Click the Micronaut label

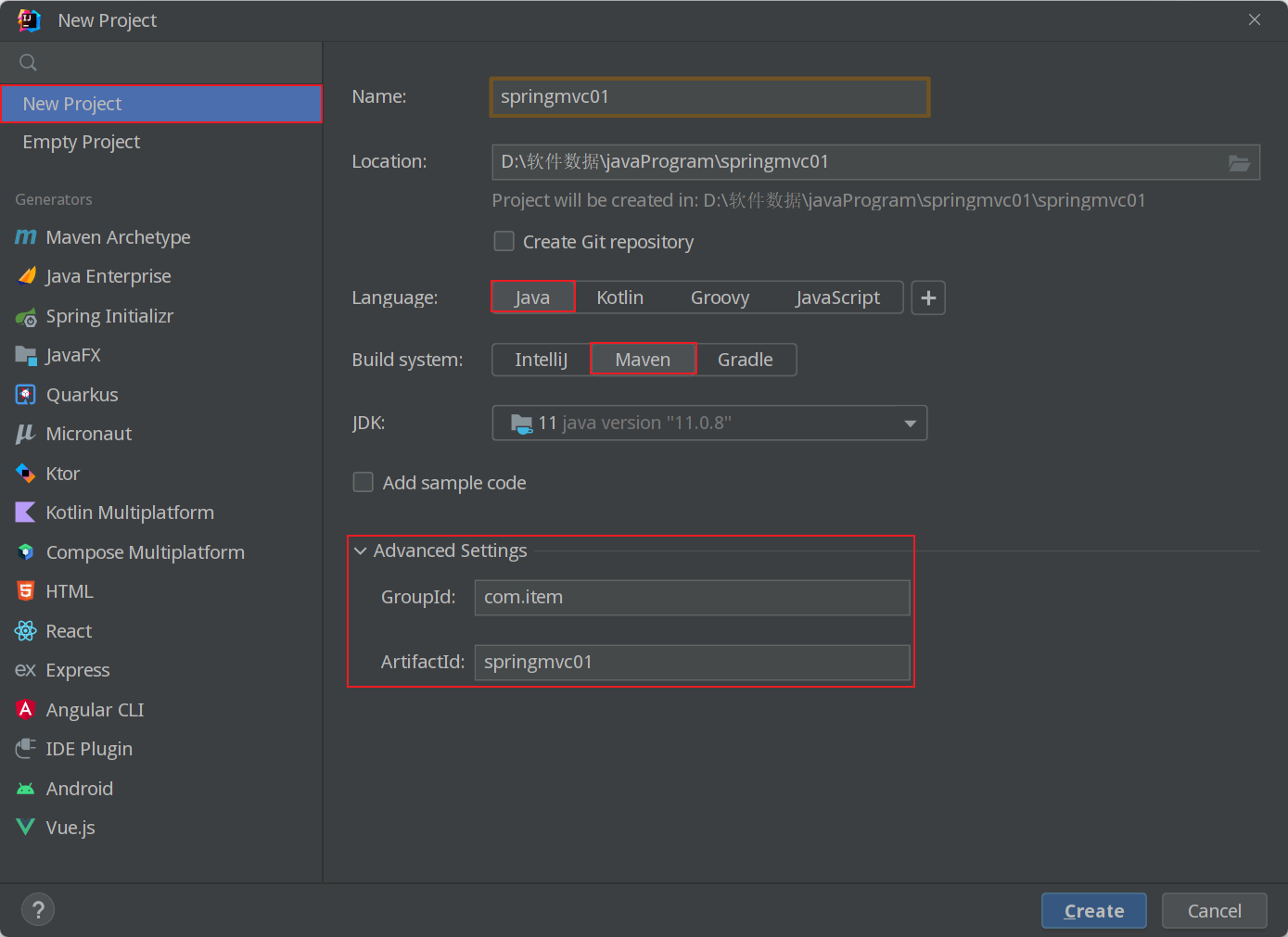pyautogui.click(x=88, y=434)
